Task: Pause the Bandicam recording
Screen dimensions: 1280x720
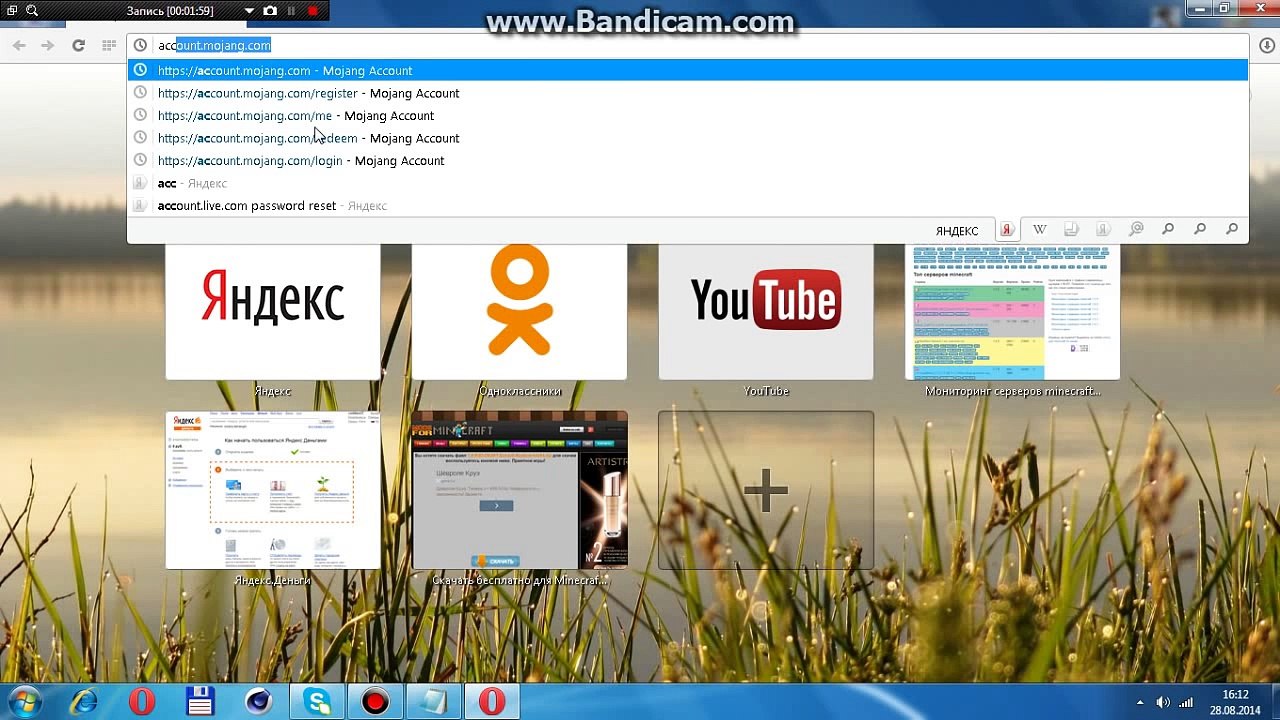Action: click(x=291, y=10)
